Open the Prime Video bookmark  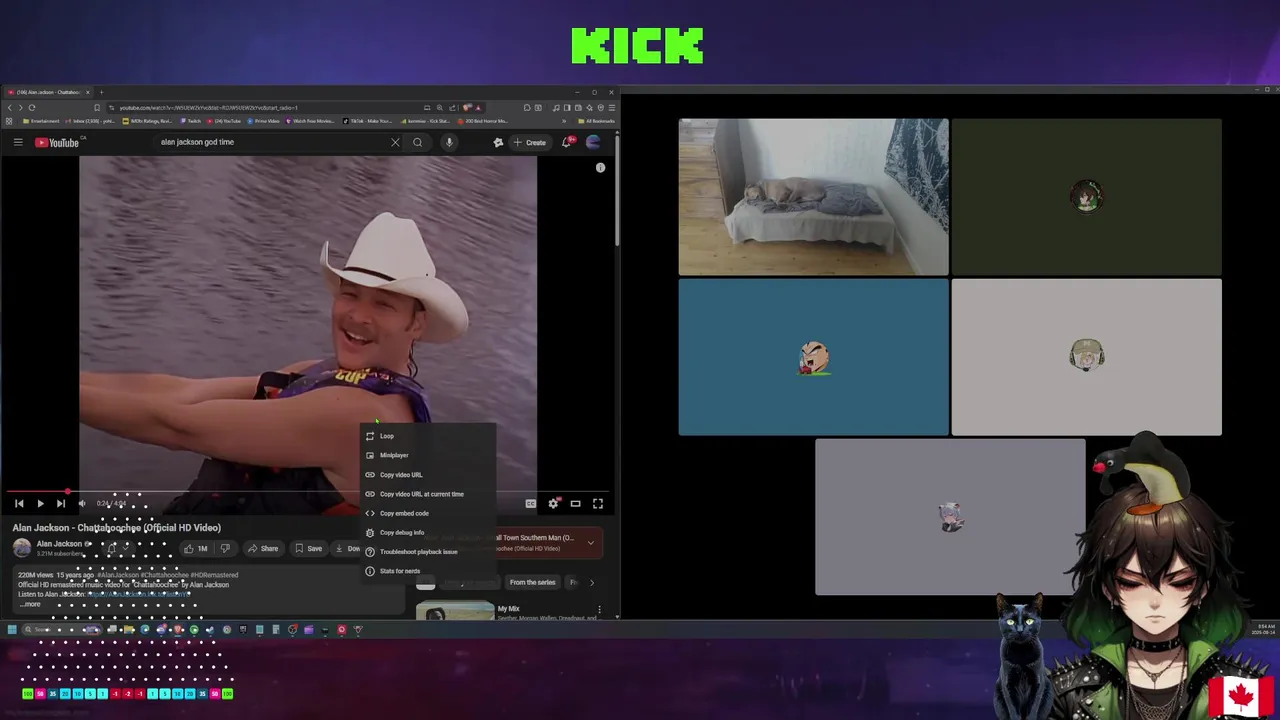(264, 121)
